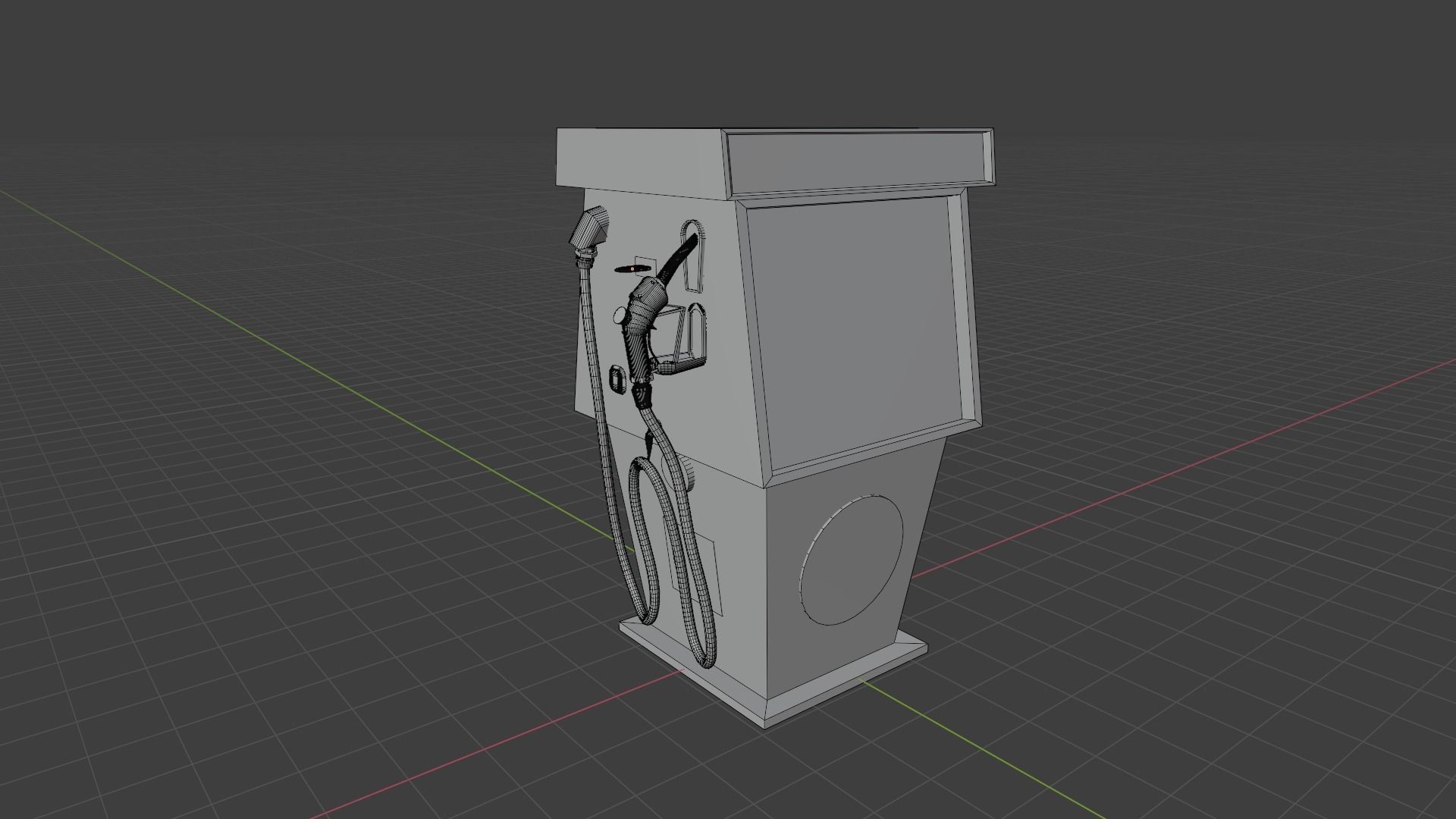This screenshot has height=819, width=1456.
Task: Click the orange origin dot near the nozzle
Action: click(633, 268)
